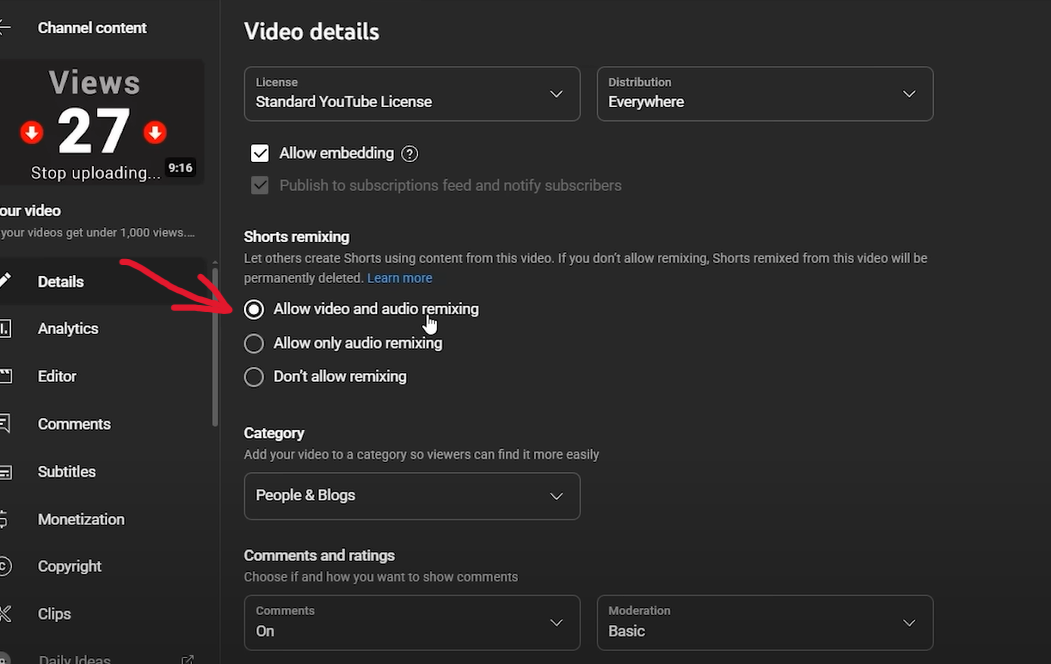This screenshot has width=1051, height=664.
Task: Uncheck the Allow embedding checkbox
Action: (x=260, y=153)
